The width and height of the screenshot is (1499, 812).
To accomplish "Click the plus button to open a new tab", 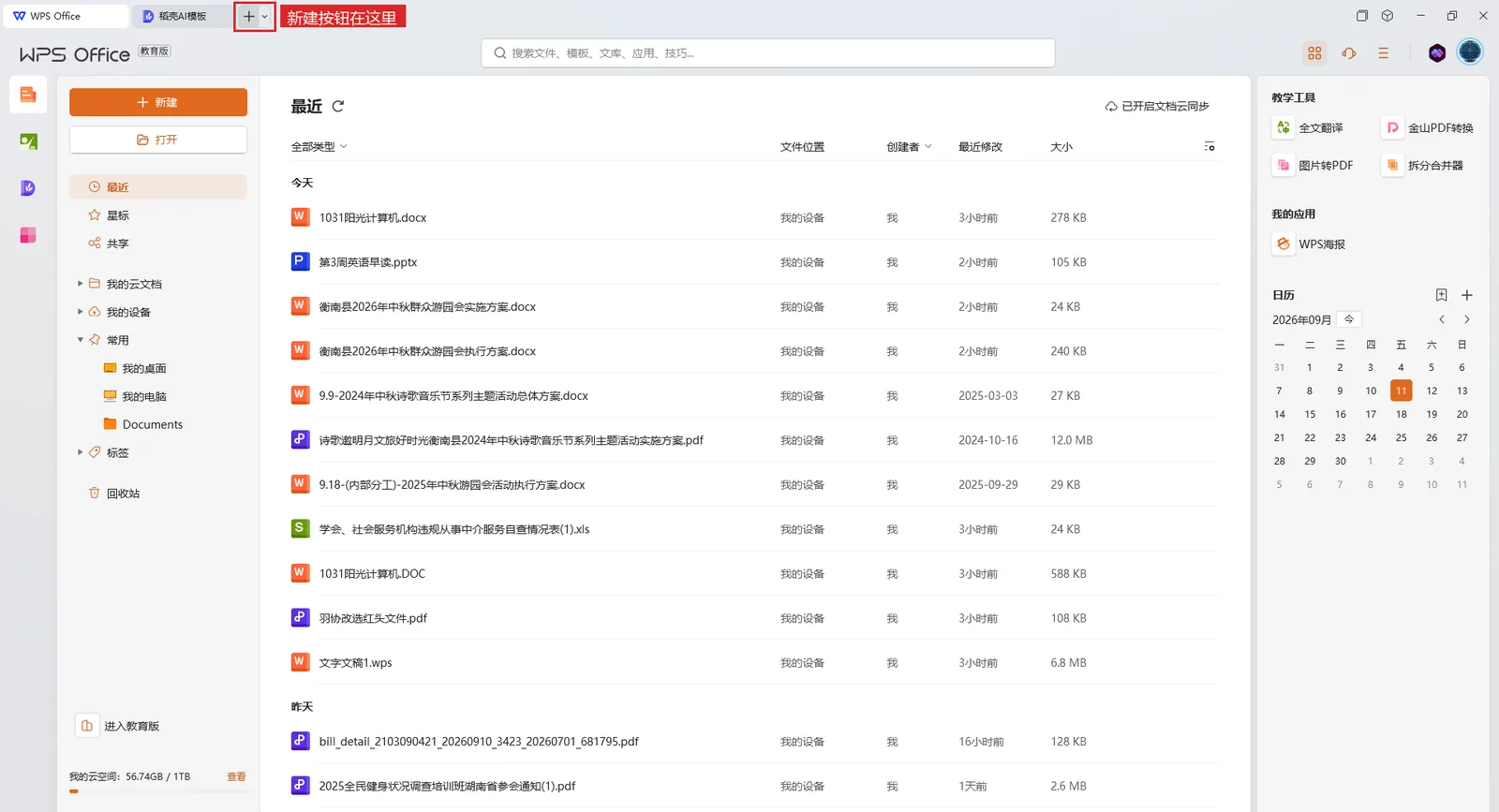I will click(248, 17).
